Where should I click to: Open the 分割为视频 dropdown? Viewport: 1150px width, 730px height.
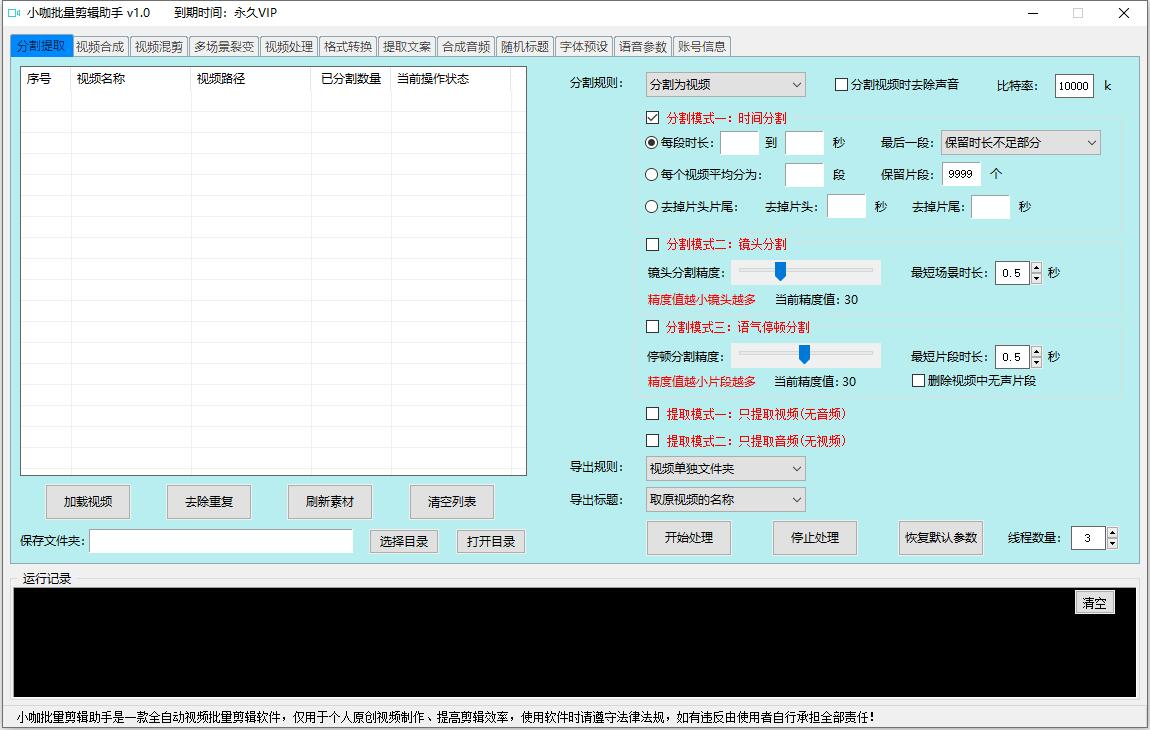tap(725, 85)
